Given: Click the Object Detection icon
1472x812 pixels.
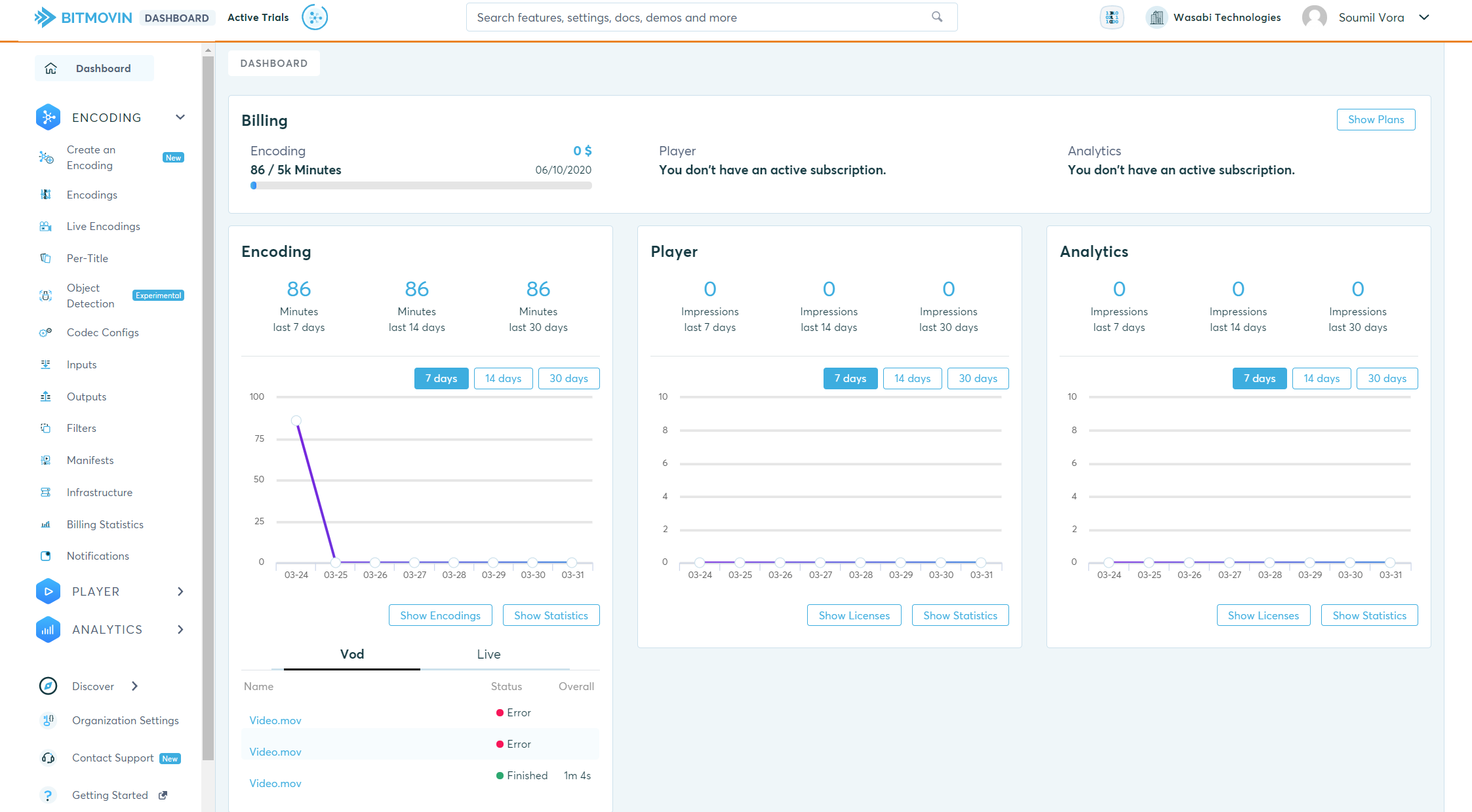Looking at the screenshot, I should tap(46, 296).
